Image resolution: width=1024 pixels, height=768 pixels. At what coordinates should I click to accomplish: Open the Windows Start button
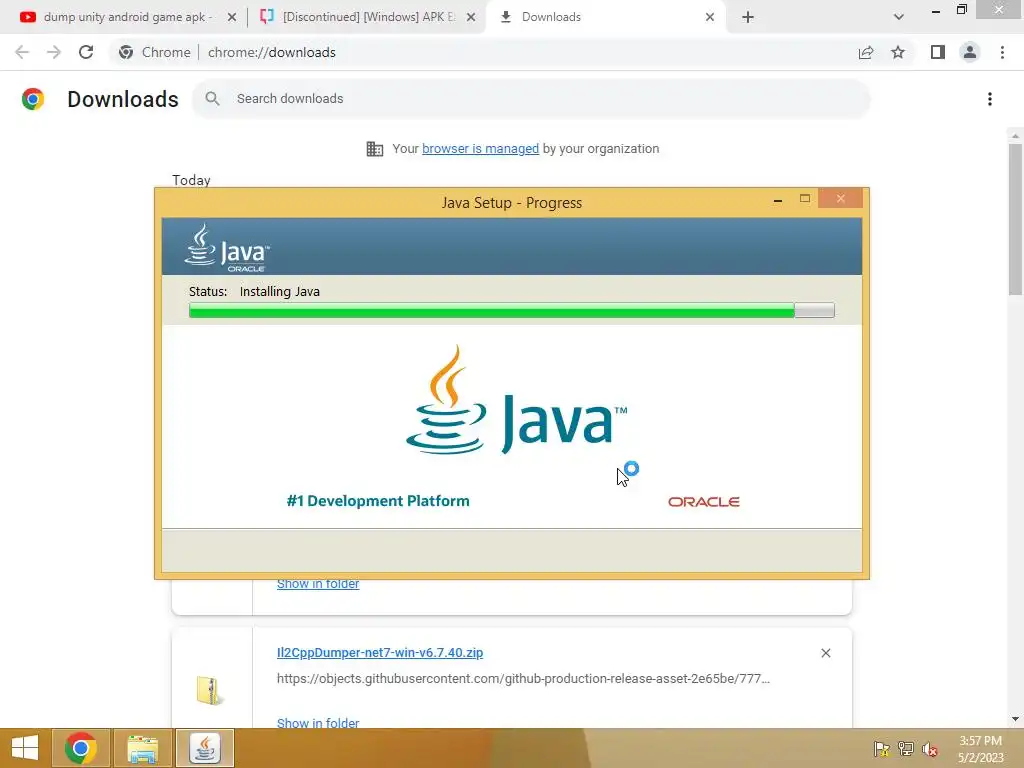25,748
